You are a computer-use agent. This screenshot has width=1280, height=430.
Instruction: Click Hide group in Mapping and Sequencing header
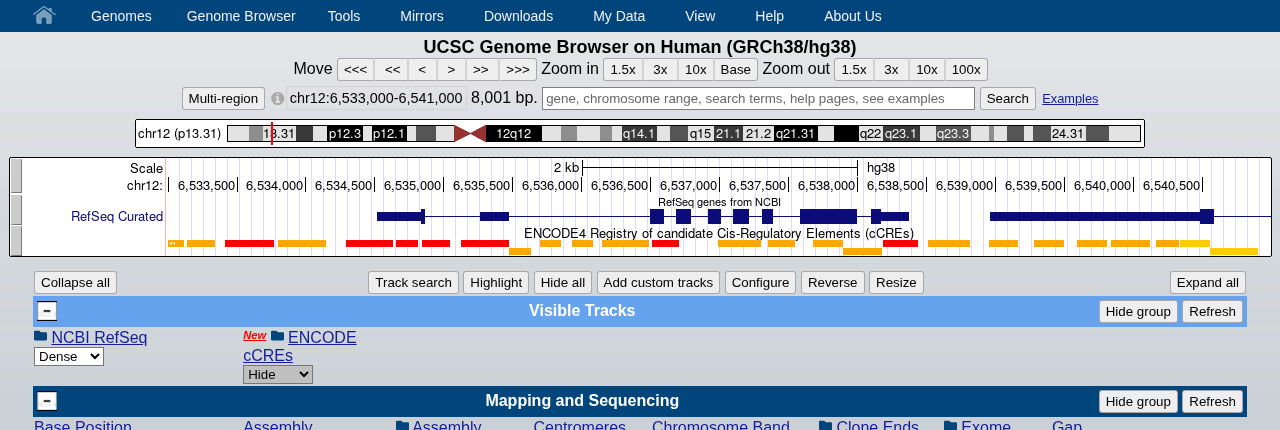[x=1138, y=401]
